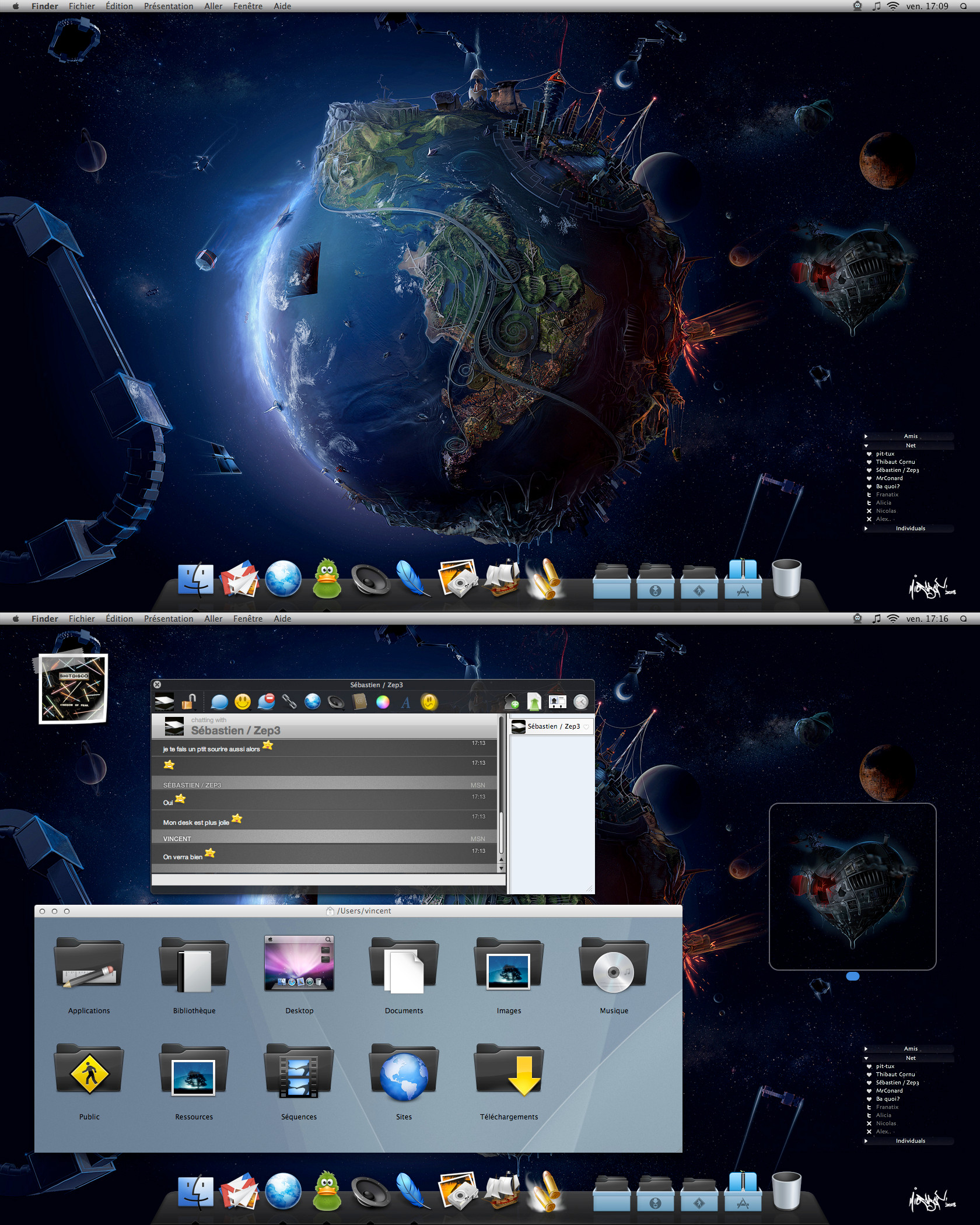Image resolution: width=980 pixels, height=1225 pixels.
Task: Open the Édition menu in the 17:16 menu bar
Action: [119, 618]
